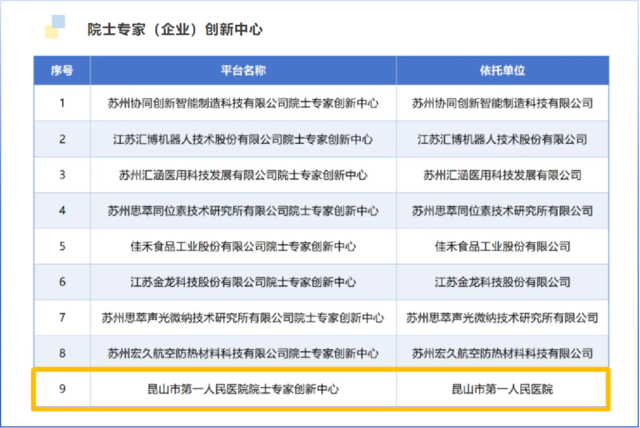Select 昆山市第一人民医院 in the 依托单位 column

tap(502, 389)
